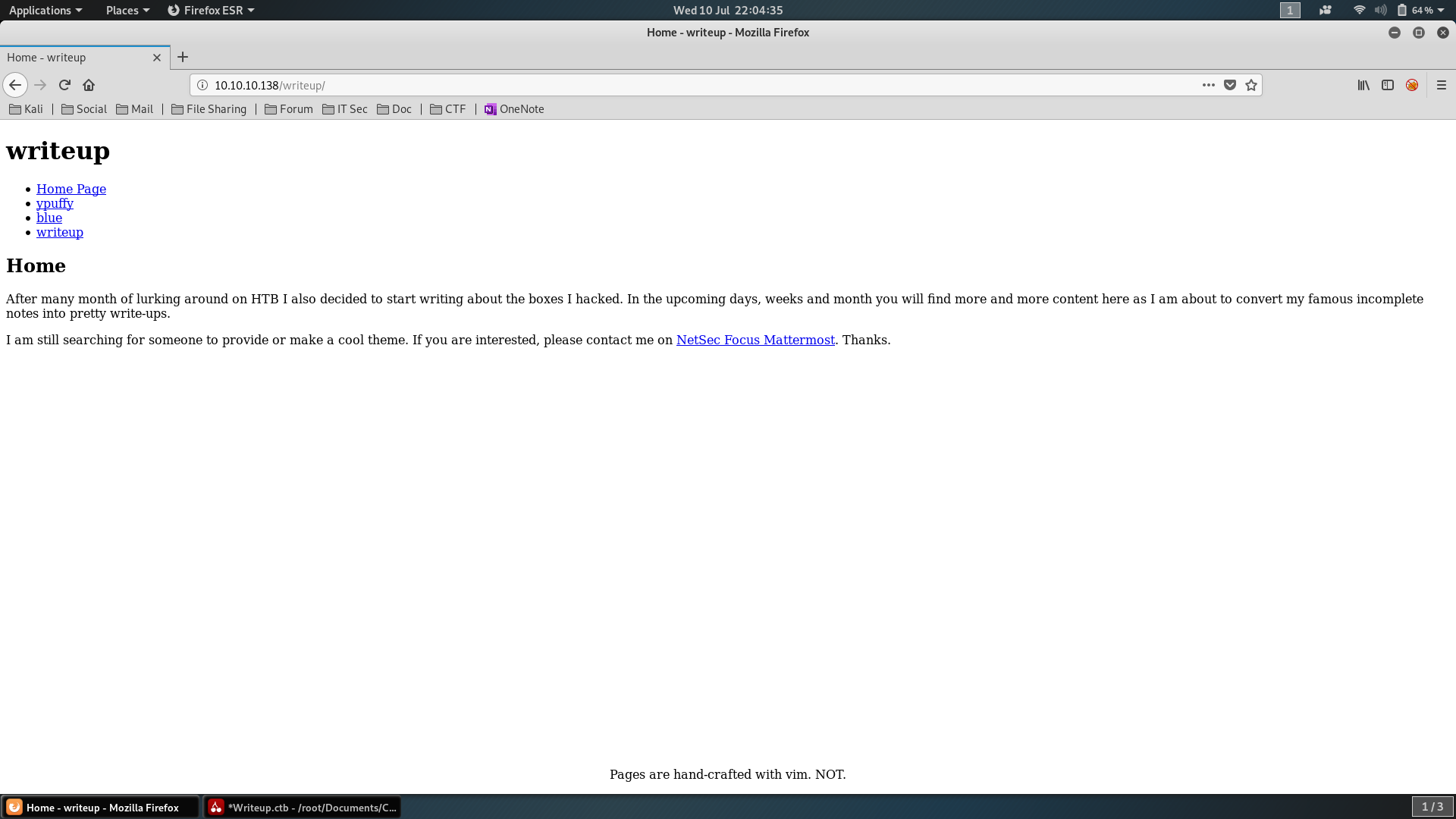Open a new tab with plus button

(x=183, y=57)
